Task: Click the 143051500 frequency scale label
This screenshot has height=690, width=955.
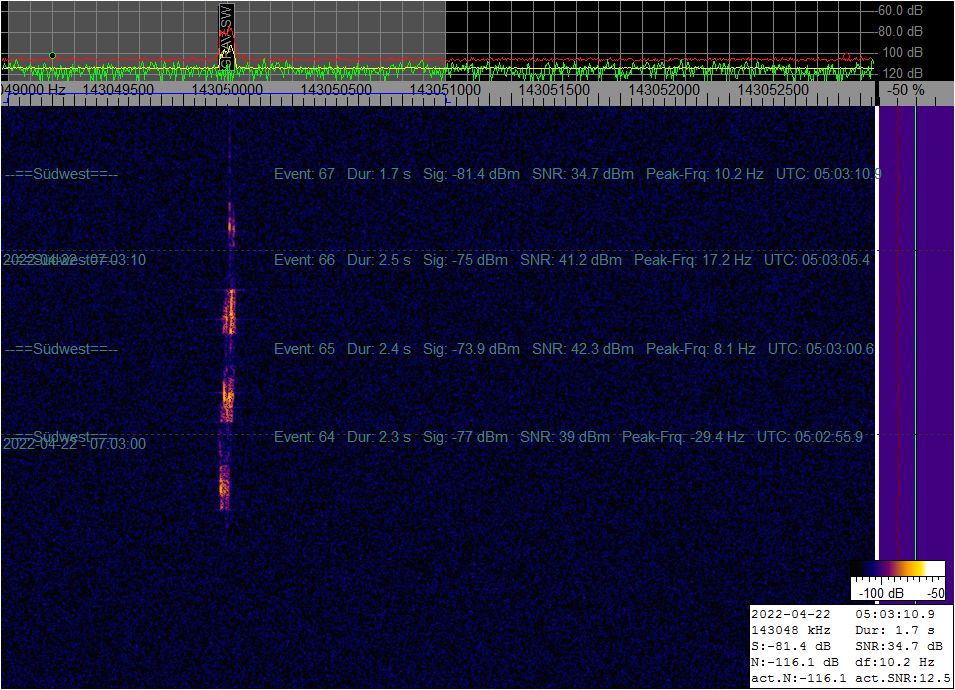Action: tap(554, 90)
